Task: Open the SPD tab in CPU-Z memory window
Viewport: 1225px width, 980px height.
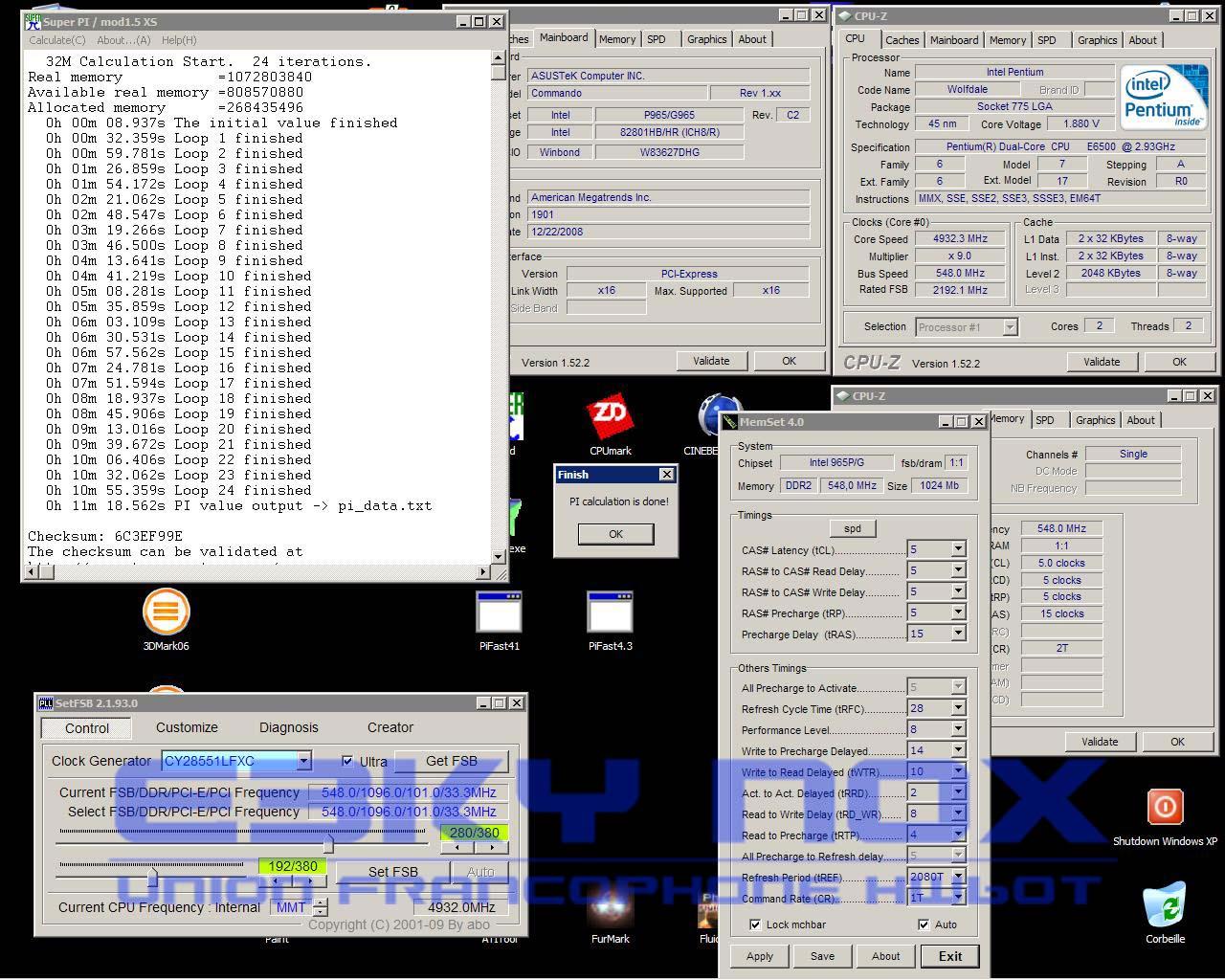Action: click(1045, 420)
